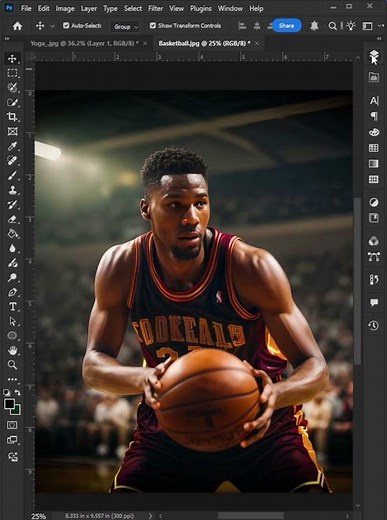Click the vertical canvas scrollbar
Screen dimensions: 387x520
(358, 281)
